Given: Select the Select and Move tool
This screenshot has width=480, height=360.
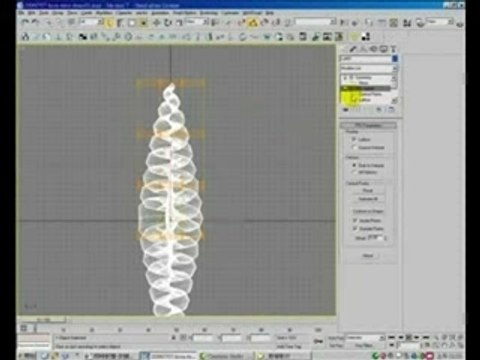Looking at the screenshot, I should click(156, 23).
